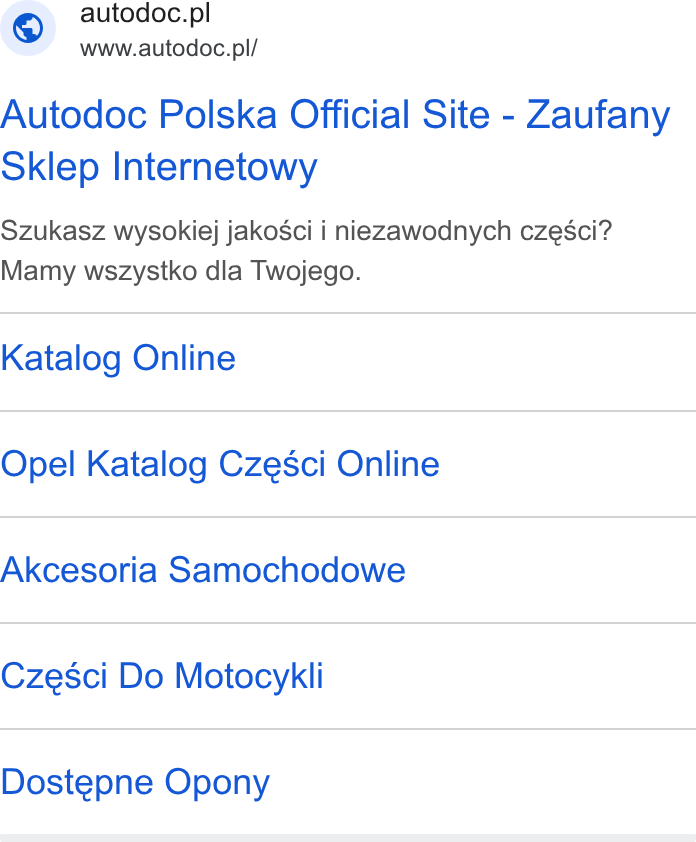
Task: Click the word 'Zaufany' in the title
Action: pyautogui.click(x=598, y=115)
